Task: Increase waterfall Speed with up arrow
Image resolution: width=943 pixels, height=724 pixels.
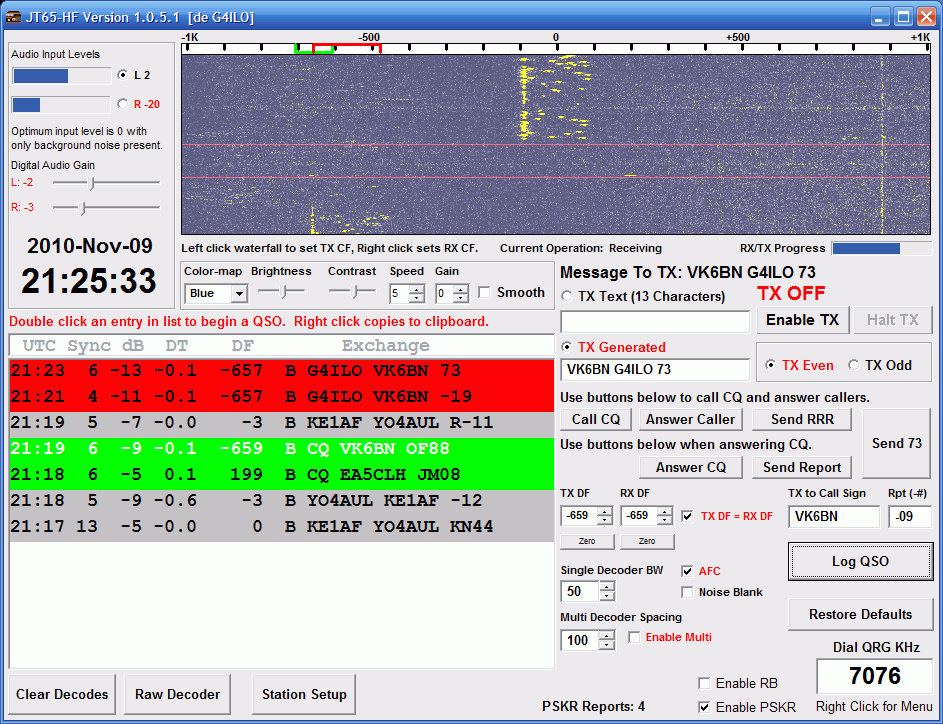Action: [417, 289]
